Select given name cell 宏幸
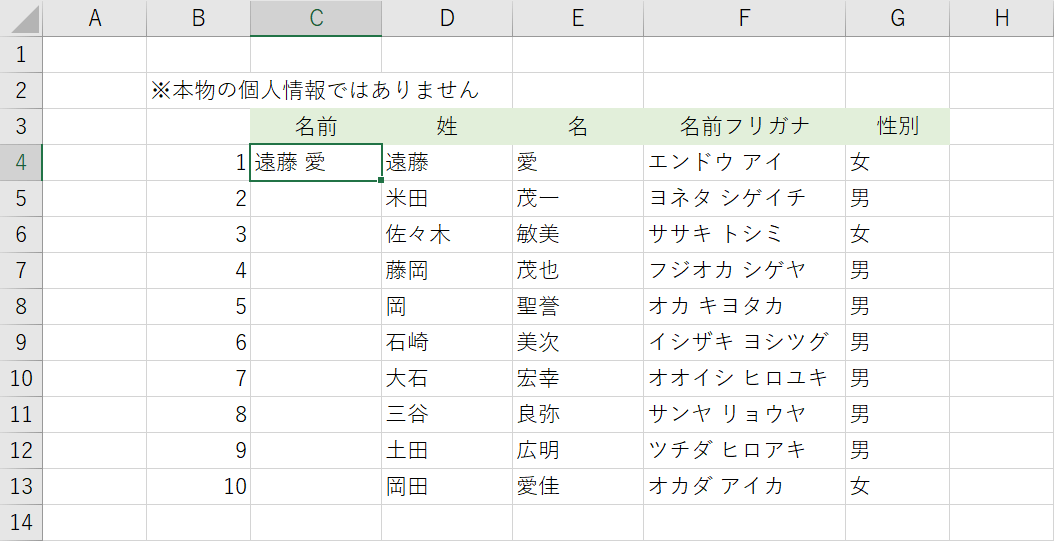Viewport: 1054px width, 541px height. [x=578, y=378]
